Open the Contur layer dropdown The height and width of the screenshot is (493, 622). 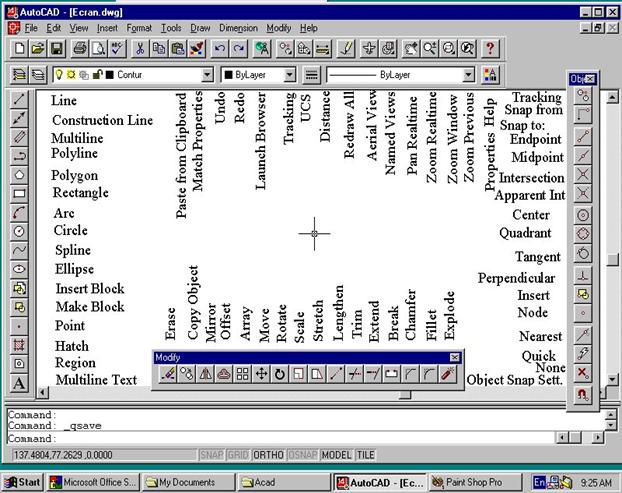point(208,75)
